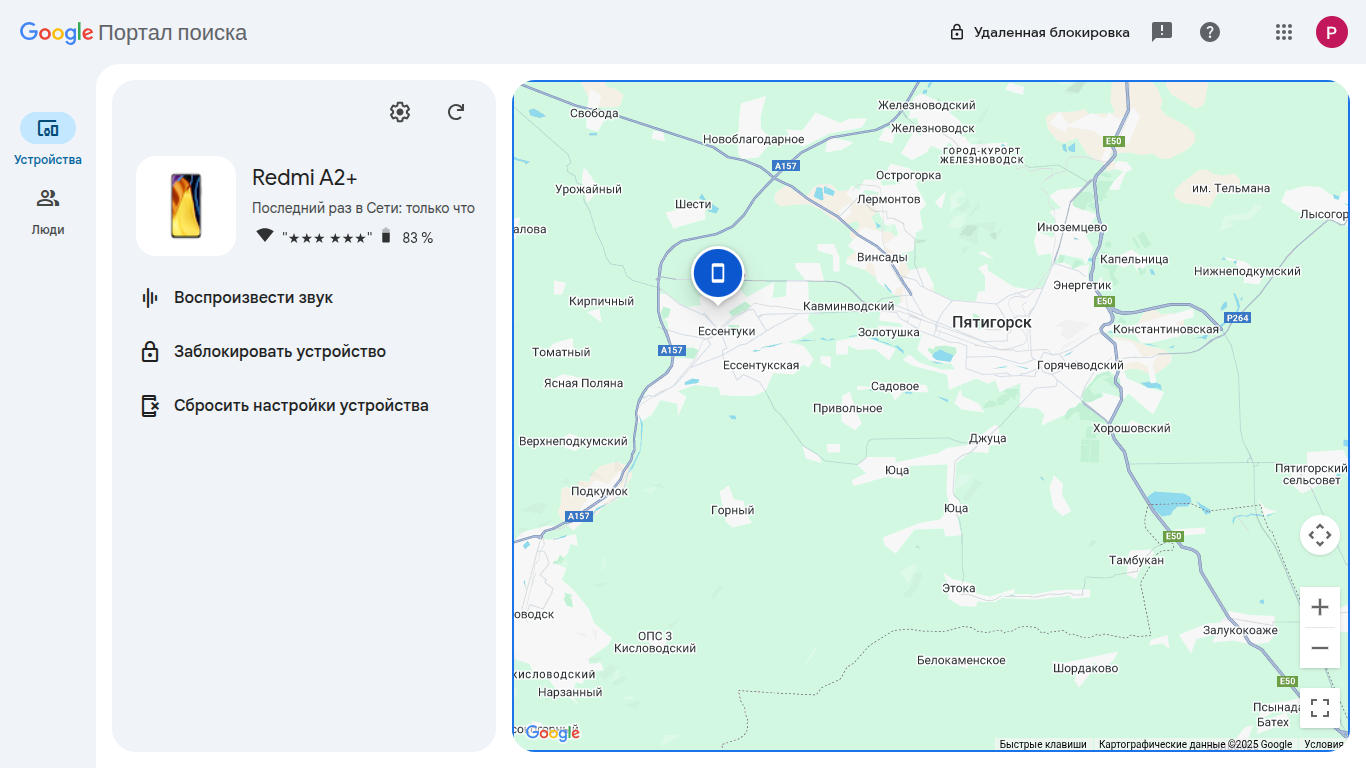Toggle fullscreen map view
This screenshot has height=768, width=1366.
pos(1320,708)
